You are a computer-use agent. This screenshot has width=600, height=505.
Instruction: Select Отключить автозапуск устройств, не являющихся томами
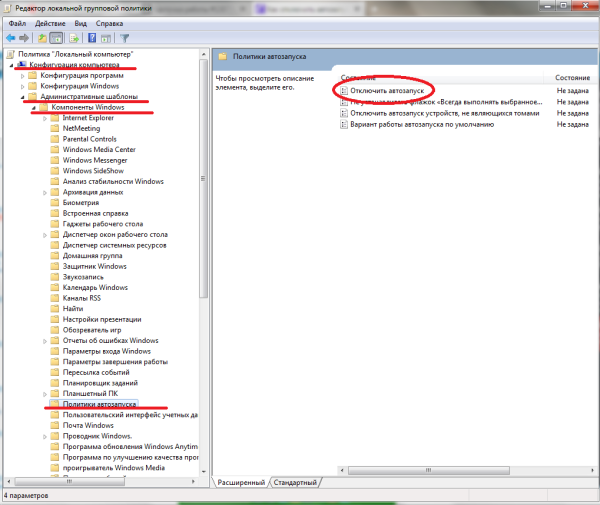(x=445, y=113)
